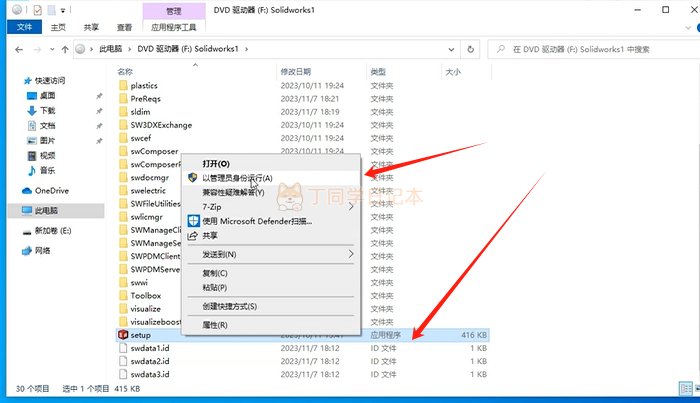The height and width of the screenshot is (403, 700).
Task: Click the search box for Solidworks1
Action: (x=594, y=50)
